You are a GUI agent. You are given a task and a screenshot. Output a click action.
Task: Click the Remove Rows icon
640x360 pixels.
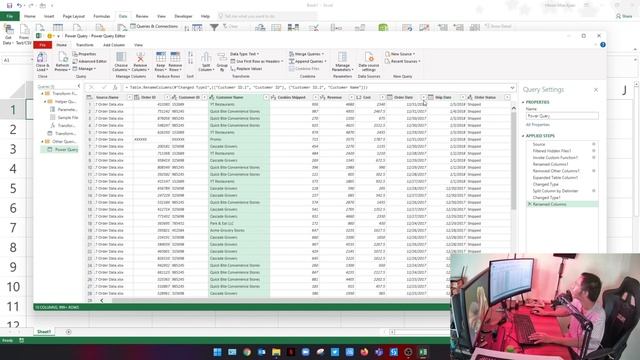pos(175,58)
